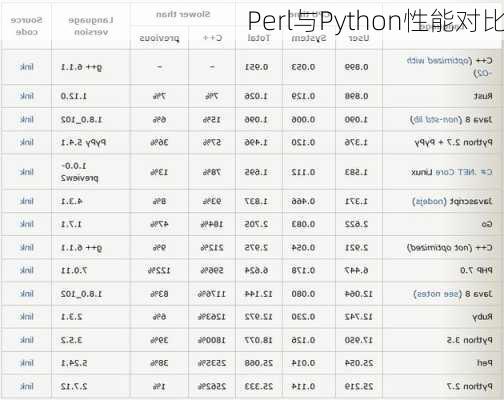The width and height of the screenshot is (504, 400).
Task: Open the source link in the Java 8 non-std lib row
Action: click(x=27, y=119)
